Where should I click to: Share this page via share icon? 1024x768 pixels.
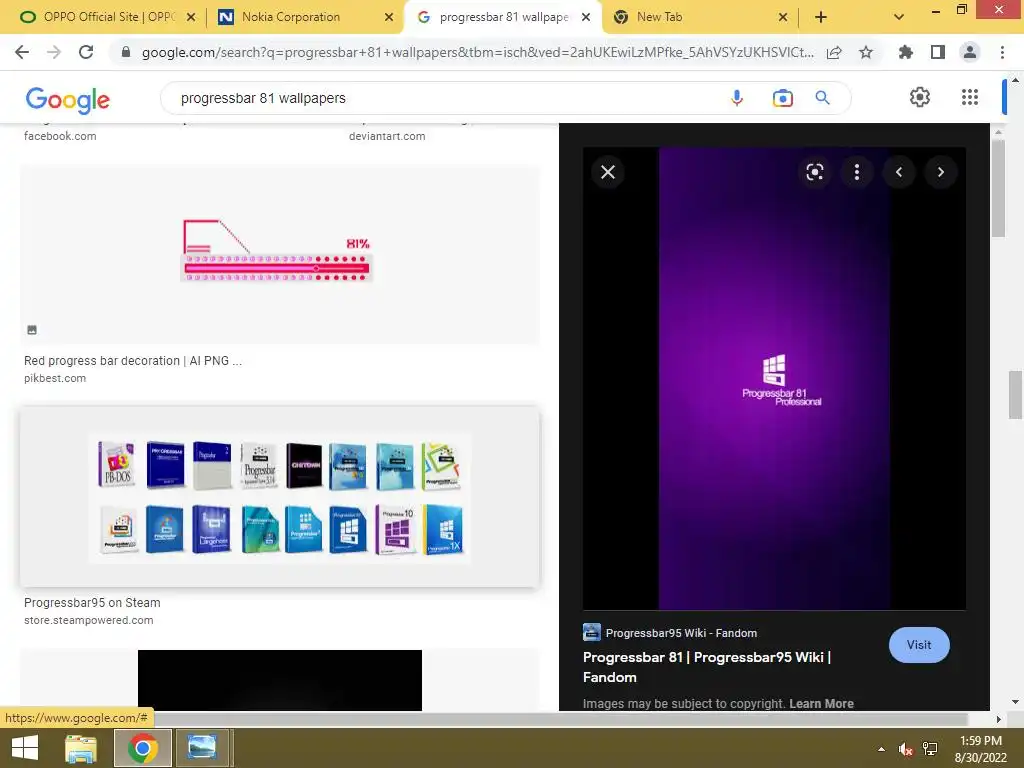pos(834,52)
